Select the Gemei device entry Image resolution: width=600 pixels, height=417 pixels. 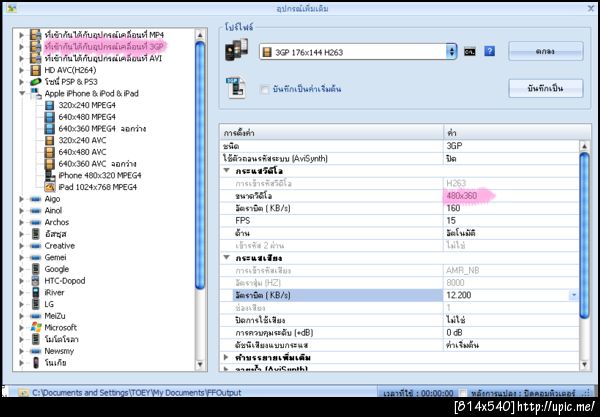(x=55, y=257)
